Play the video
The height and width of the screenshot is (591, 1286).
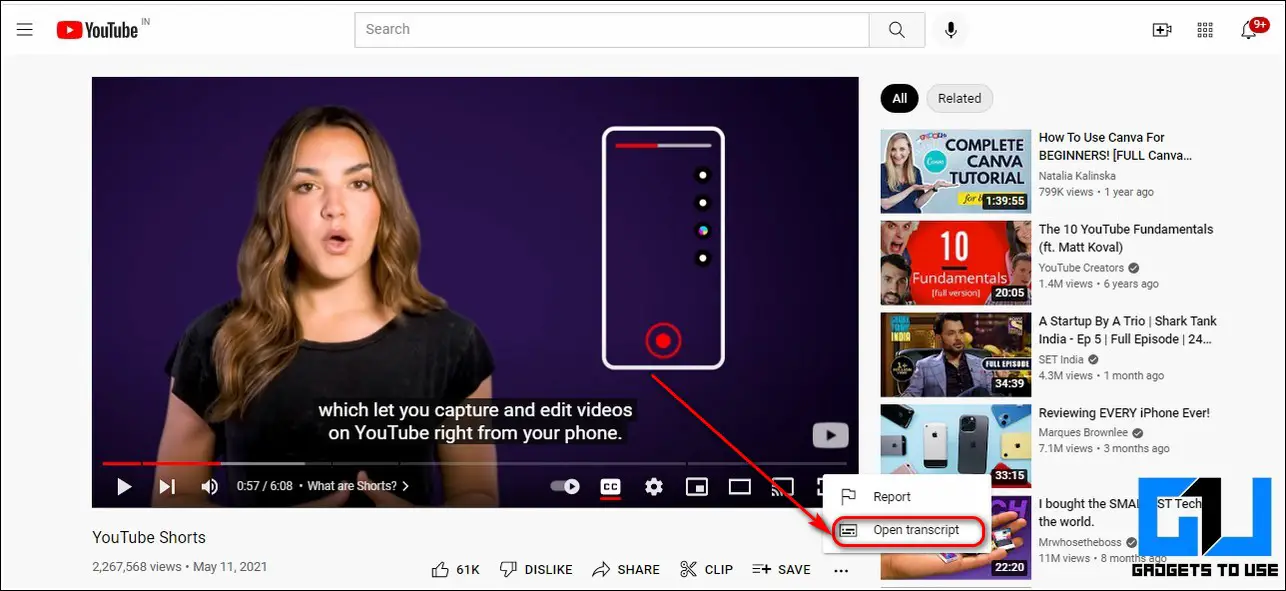124,487
